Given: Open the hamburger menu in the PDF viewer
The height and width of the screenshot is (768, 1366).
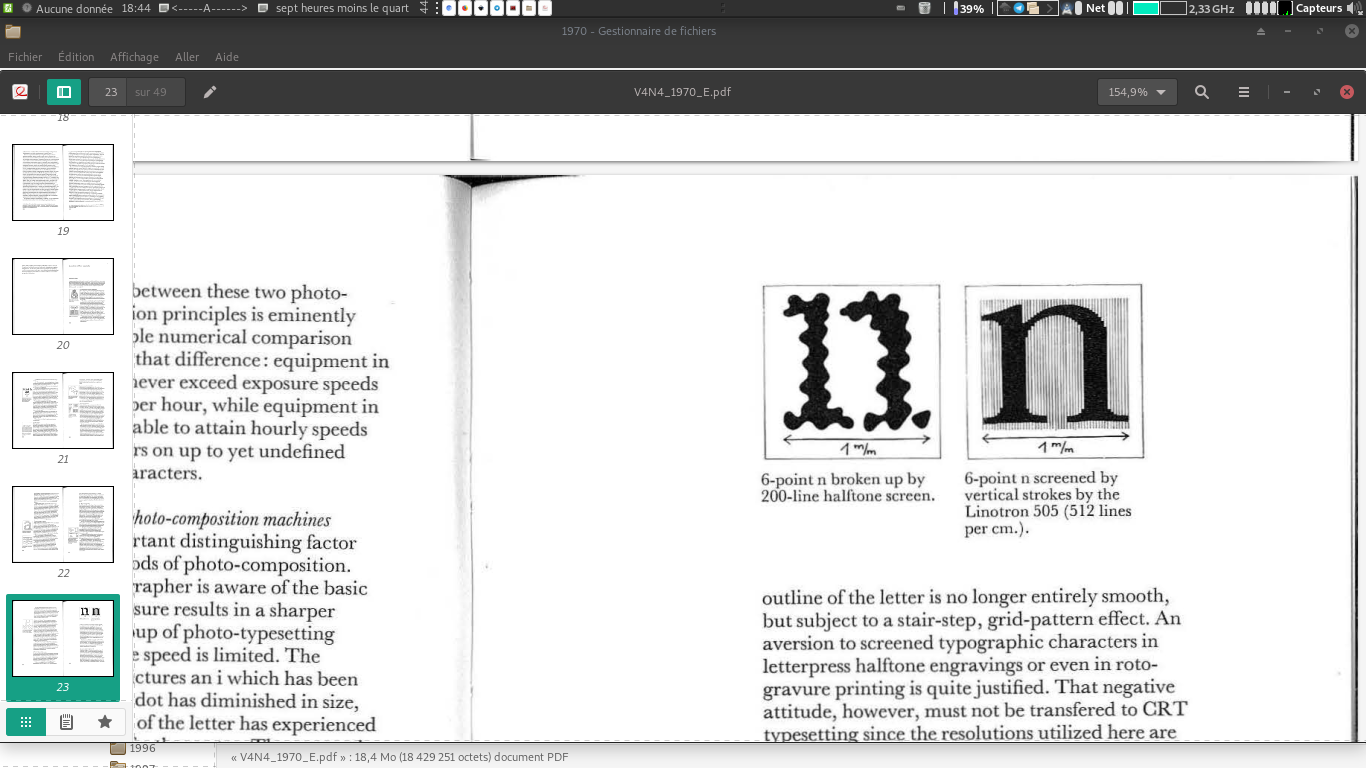Looking at the screenshot, I should point(1244,92).
